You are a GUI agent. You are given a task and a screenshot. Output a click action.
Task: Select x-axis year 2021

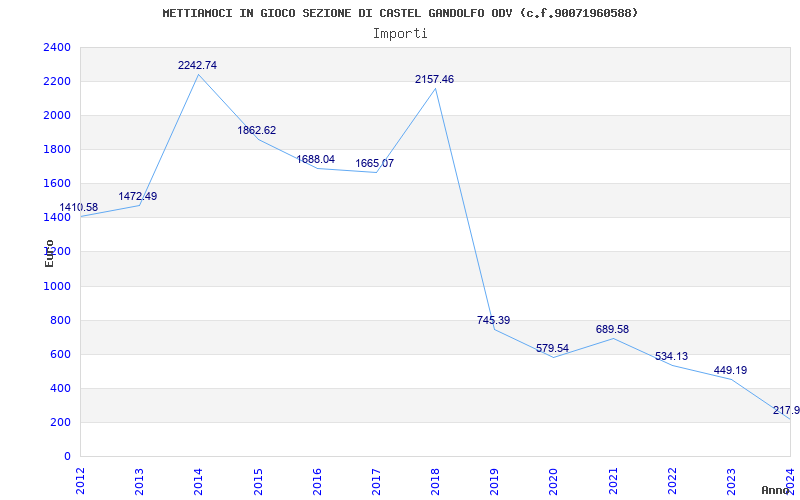613,481
